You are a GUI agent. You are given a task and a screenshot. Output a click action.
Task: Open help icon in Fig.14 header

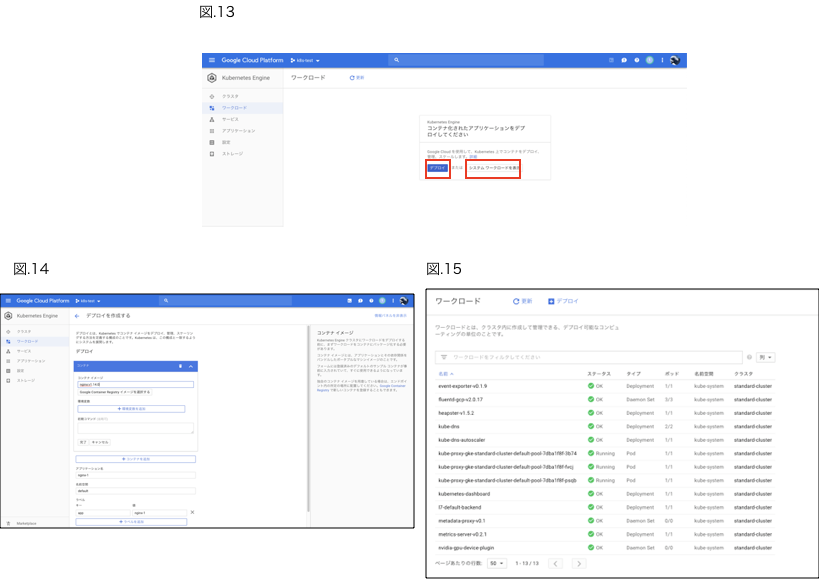coord(371,301)
